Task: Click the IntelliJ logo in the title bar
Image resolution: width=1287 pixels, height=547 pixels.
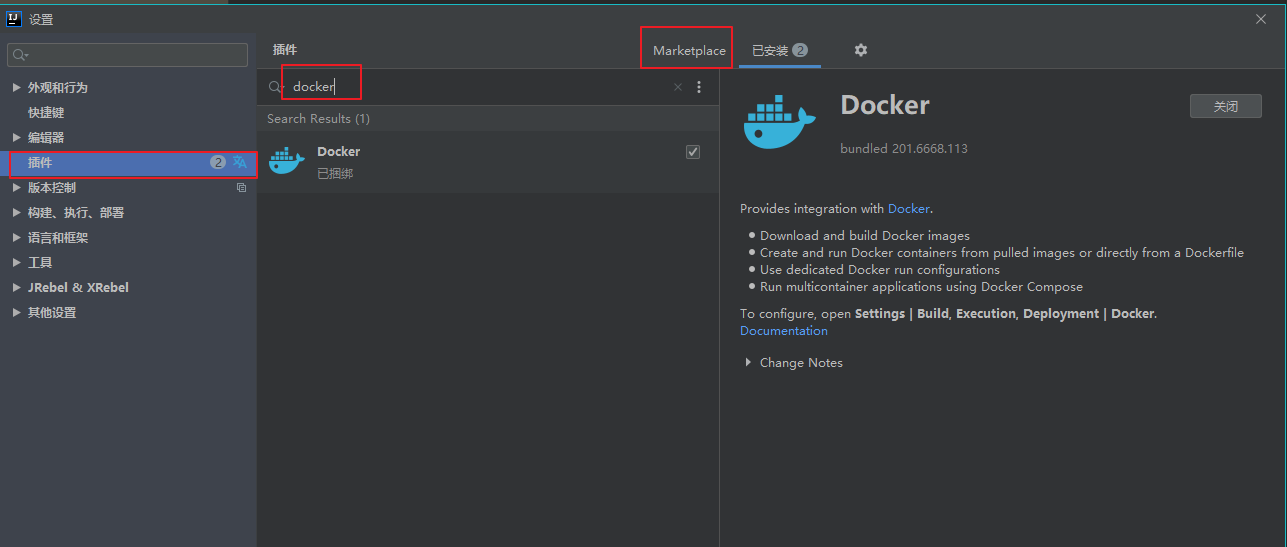Action: click(14, 19)
